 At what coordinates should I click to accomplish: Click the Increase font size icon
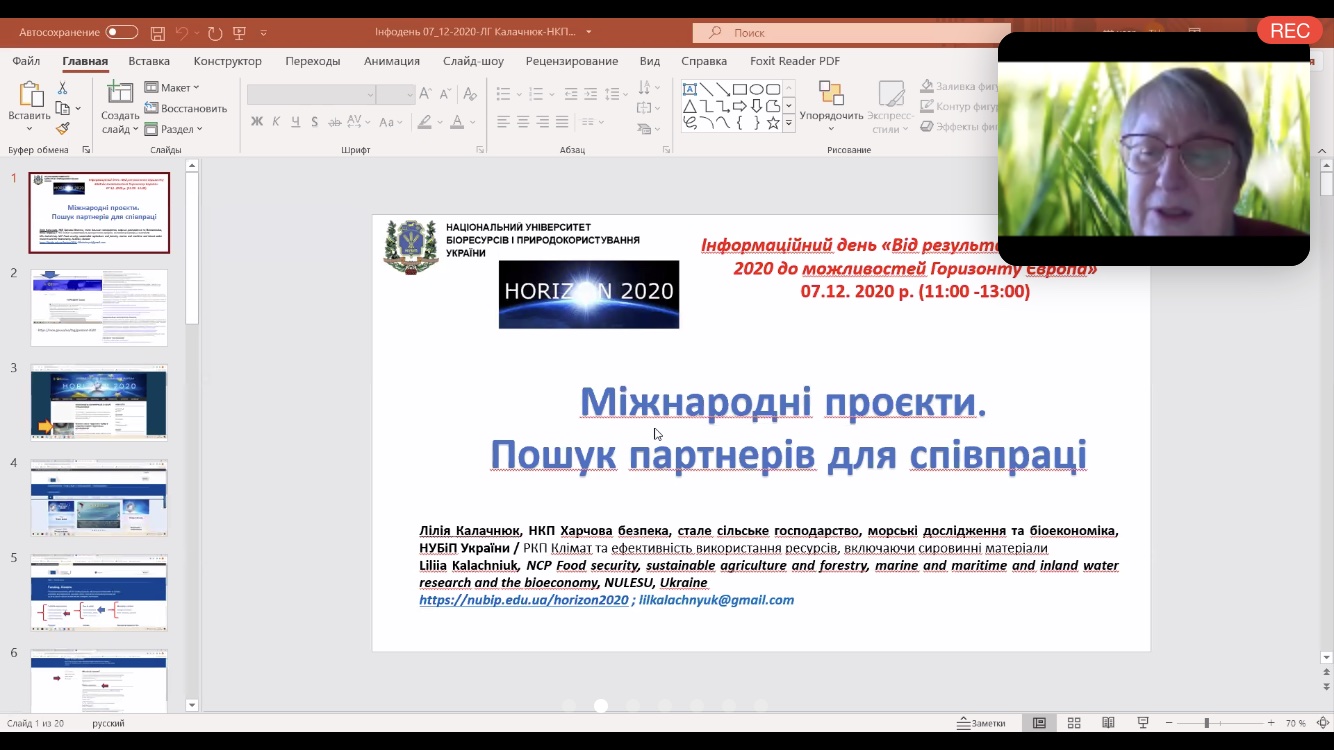pos(427,94)
